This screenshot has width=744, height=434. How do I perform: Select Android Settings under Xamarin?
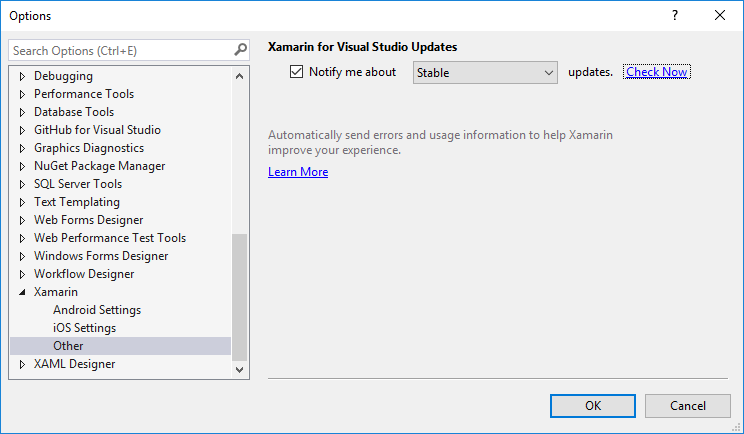97,310
